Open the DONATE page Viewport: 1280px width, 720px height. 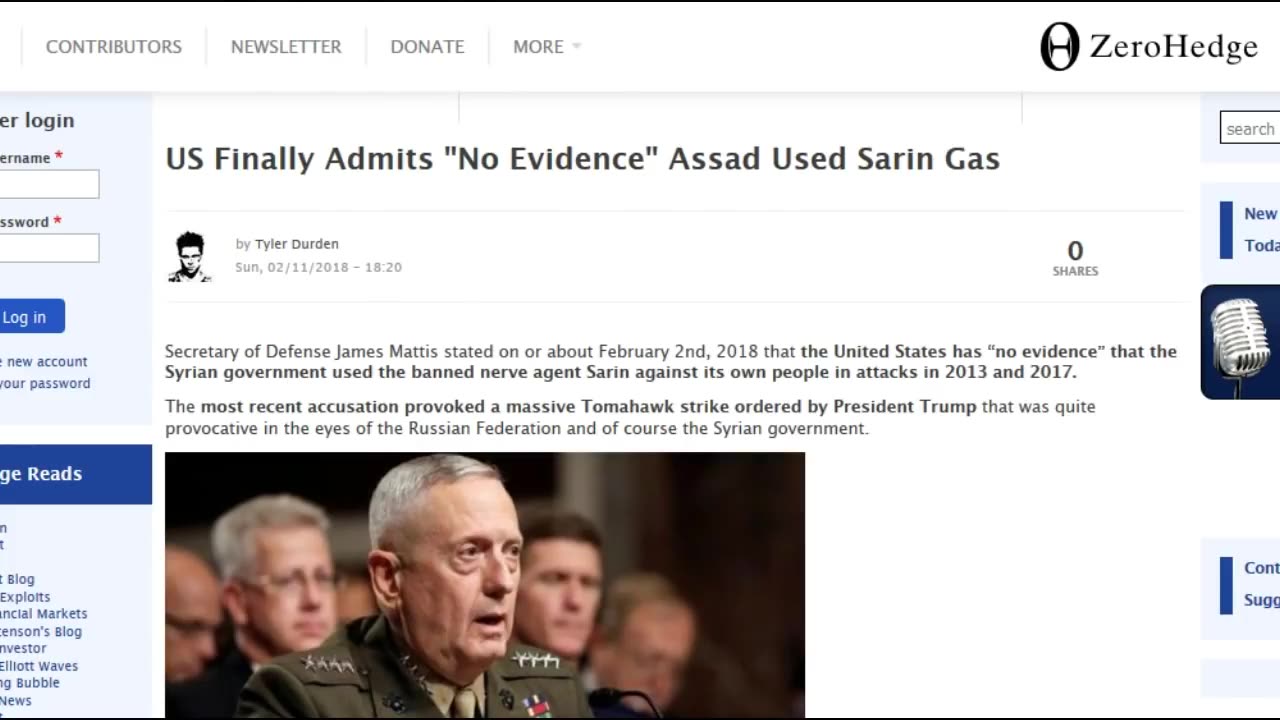click(x=427, y=47)
